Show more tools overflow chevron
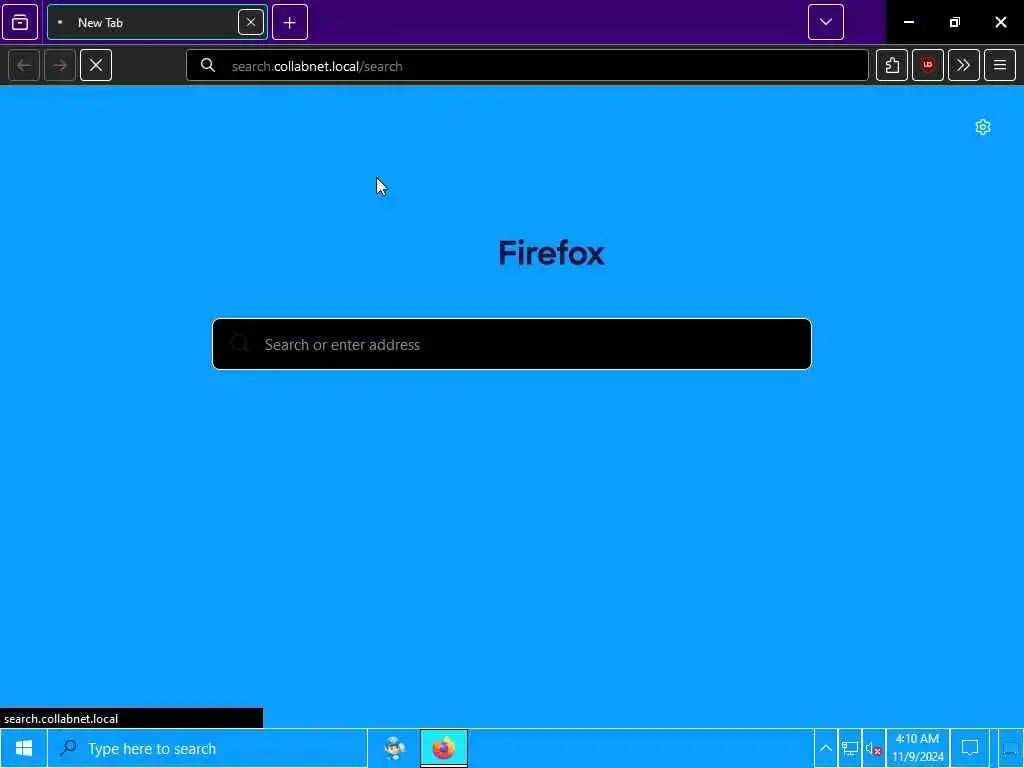This screenshot has width=1024, height=768. (x=964, y=65)
